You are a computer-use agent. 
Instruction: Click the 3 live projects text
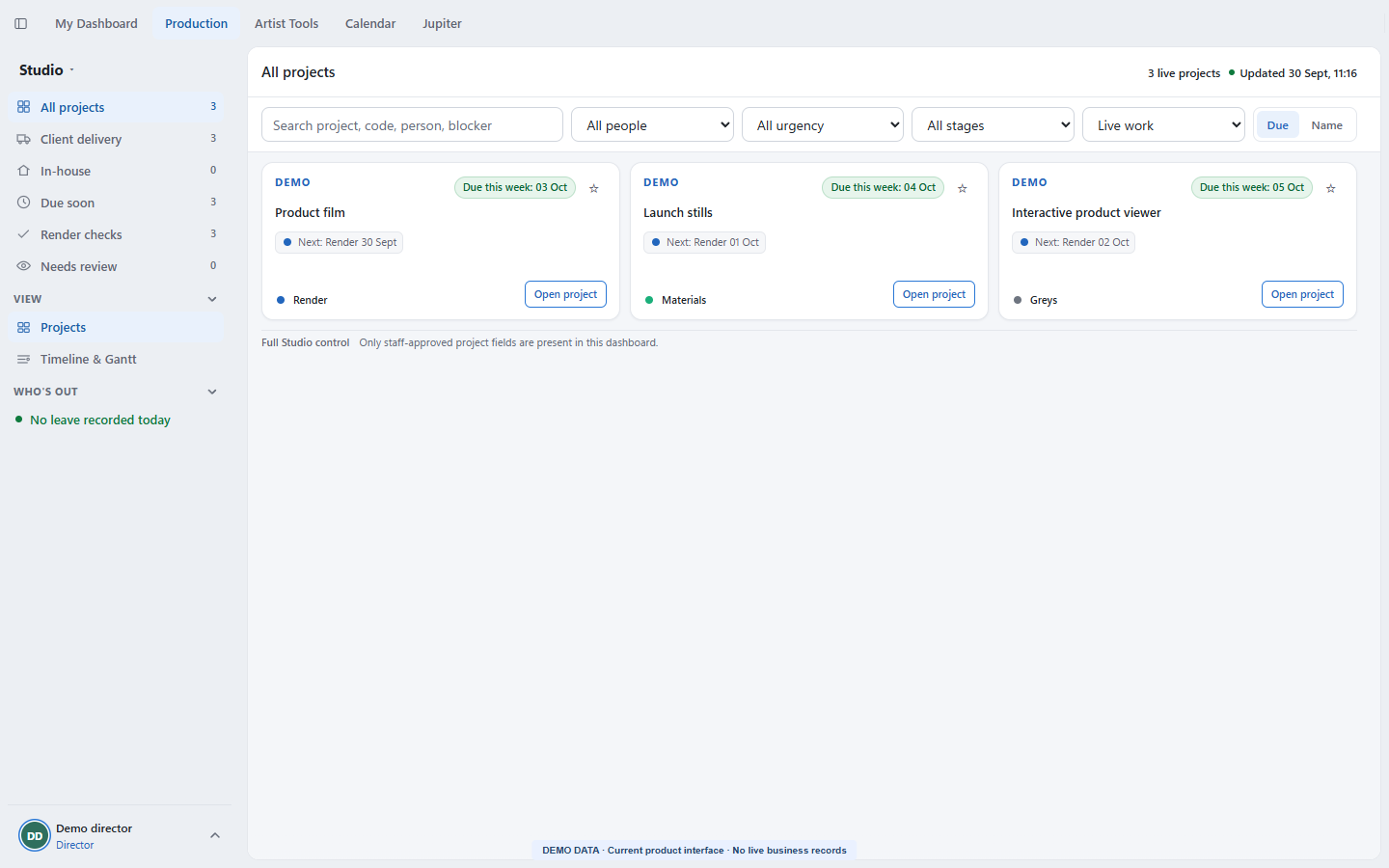pos(1184,73)
